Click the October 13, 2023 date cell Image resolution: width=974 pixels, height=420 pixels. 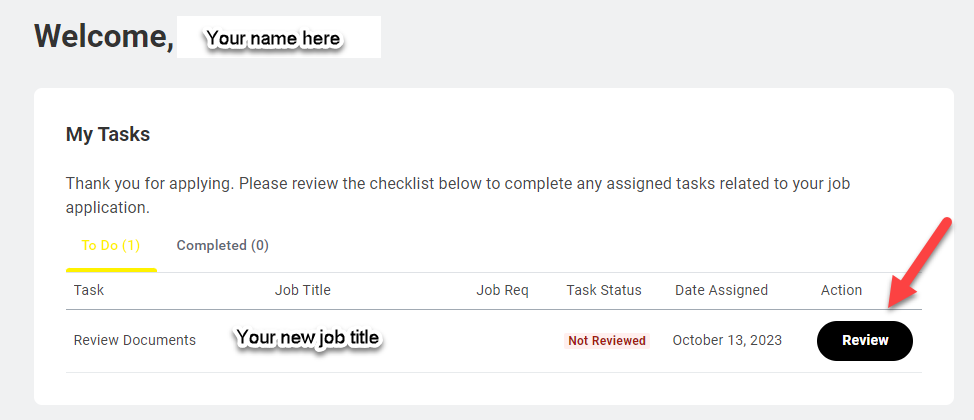click(x=727, y=340)
